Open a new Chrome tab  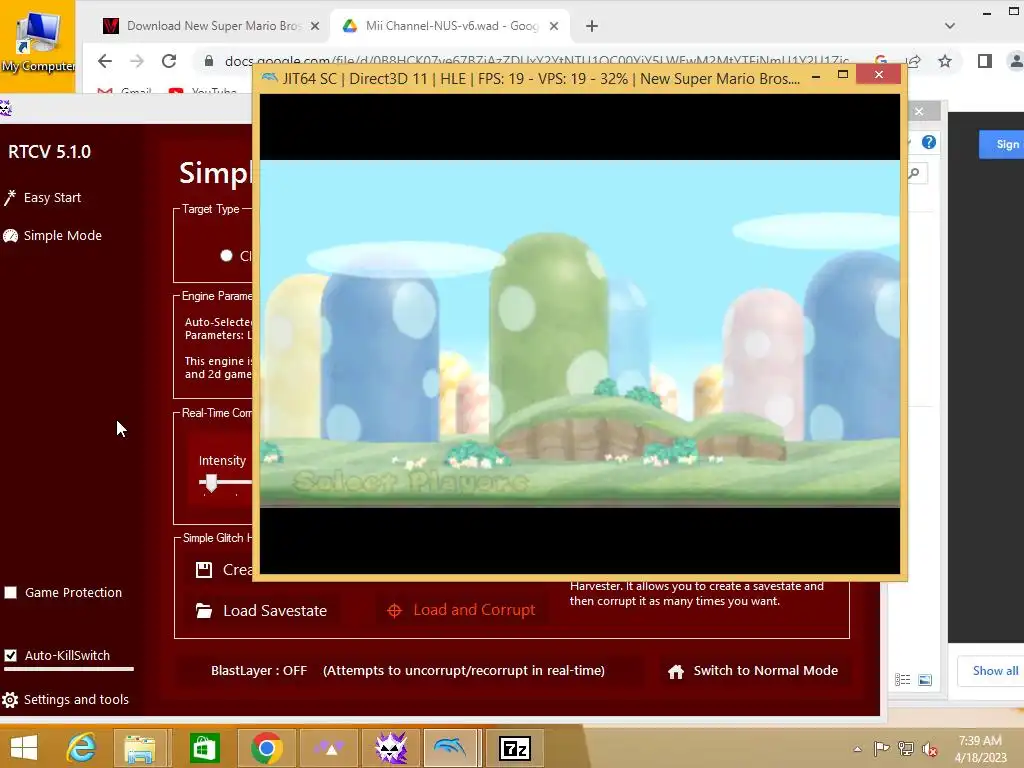(x=592, y=26)
